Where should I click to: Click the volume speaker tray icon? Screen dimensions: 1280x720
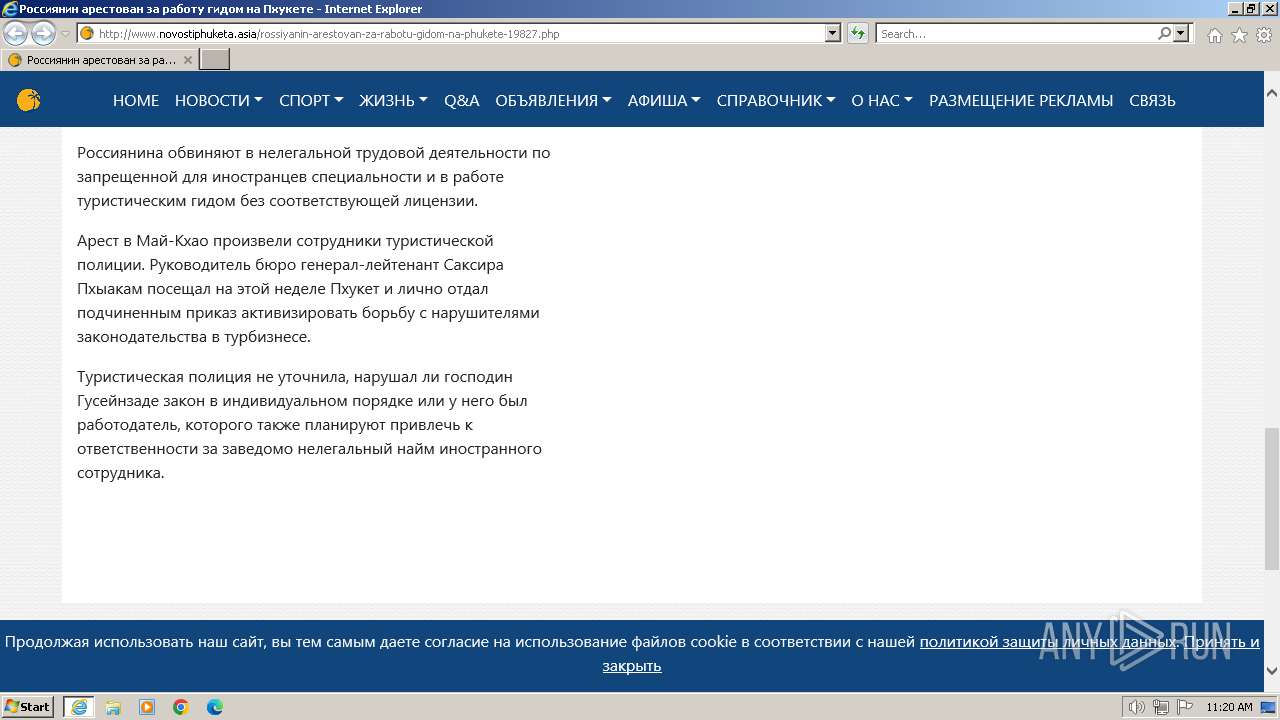click(1138, 707)
